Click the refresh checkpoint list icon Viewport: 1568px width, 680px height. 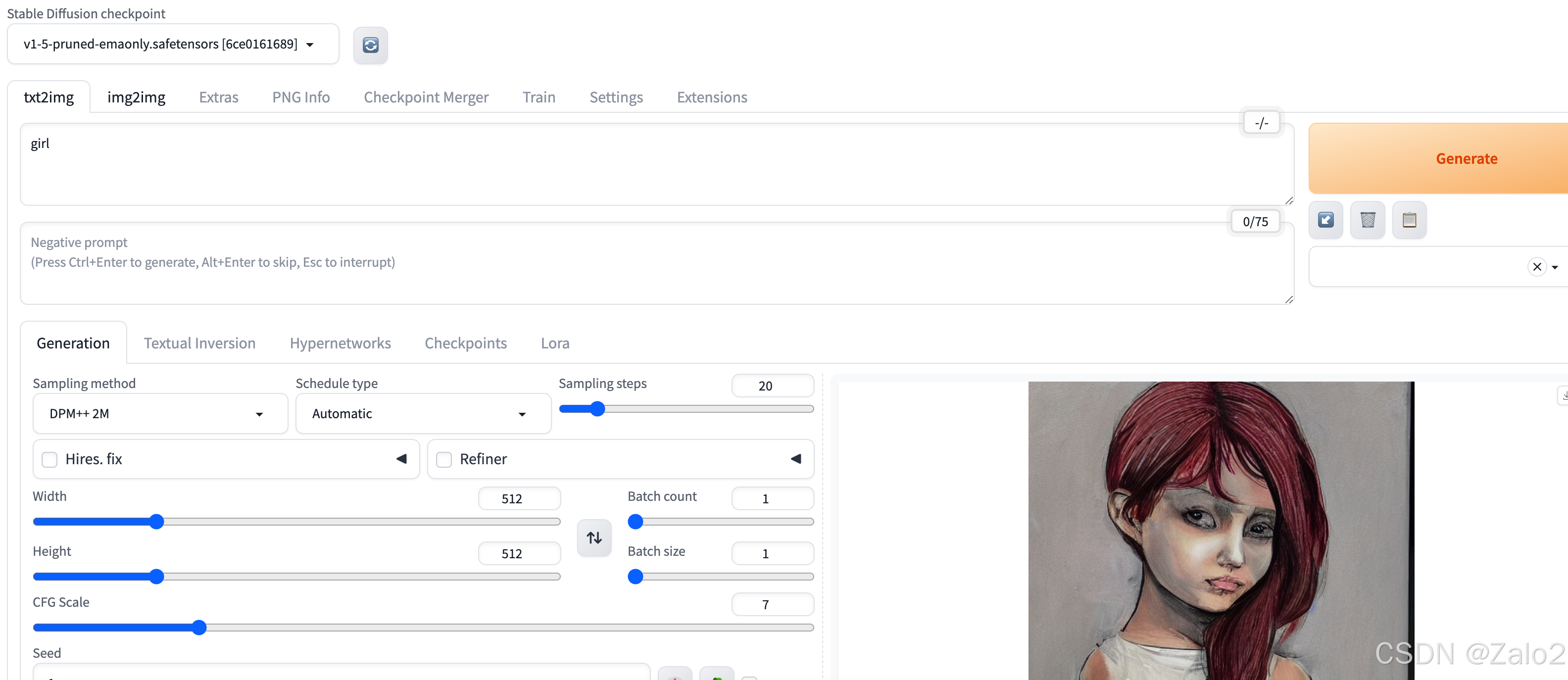point(370,45)
